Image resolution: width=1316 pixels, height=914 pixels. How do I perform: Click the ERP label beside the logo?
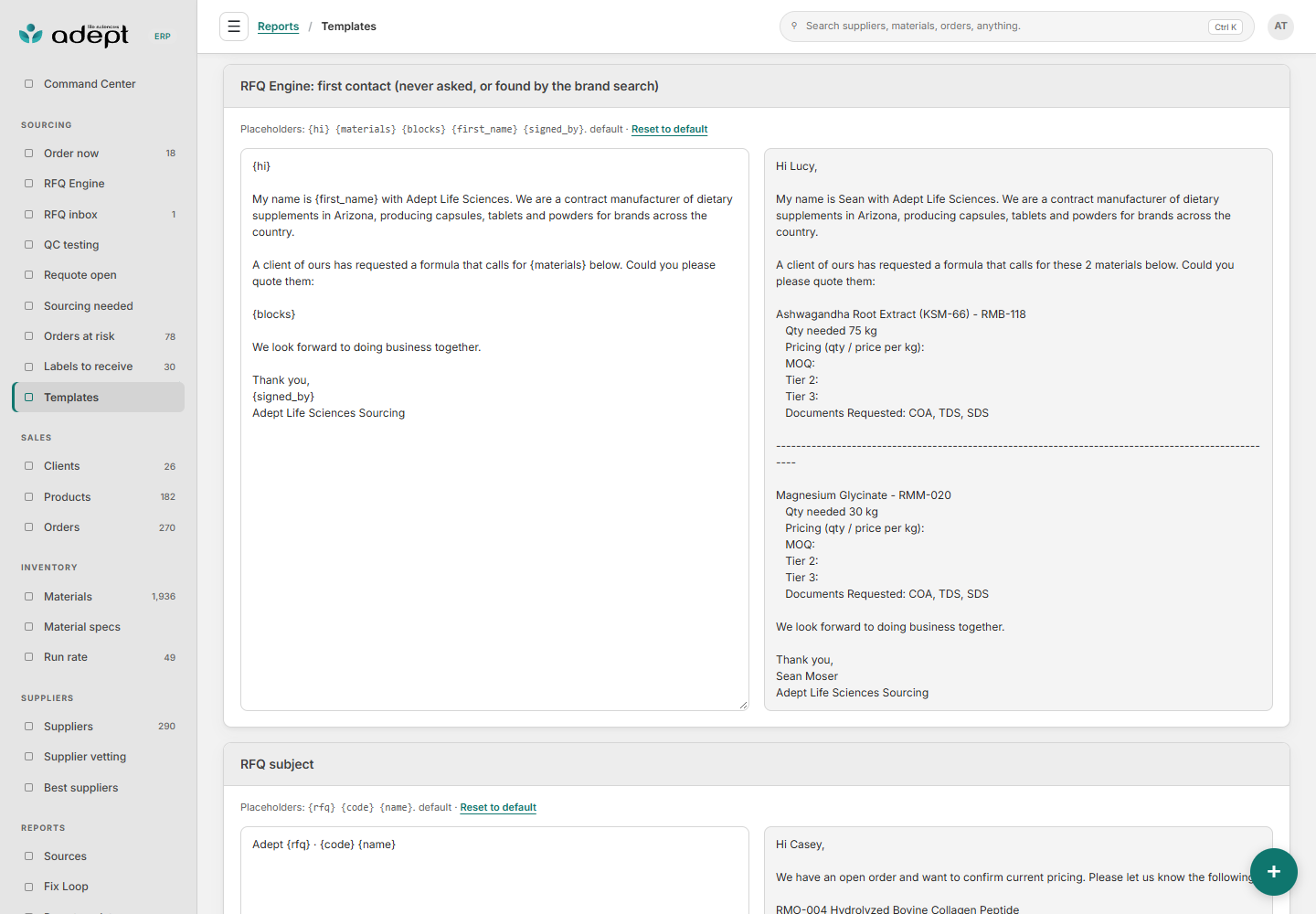click(x=163, y=37)
